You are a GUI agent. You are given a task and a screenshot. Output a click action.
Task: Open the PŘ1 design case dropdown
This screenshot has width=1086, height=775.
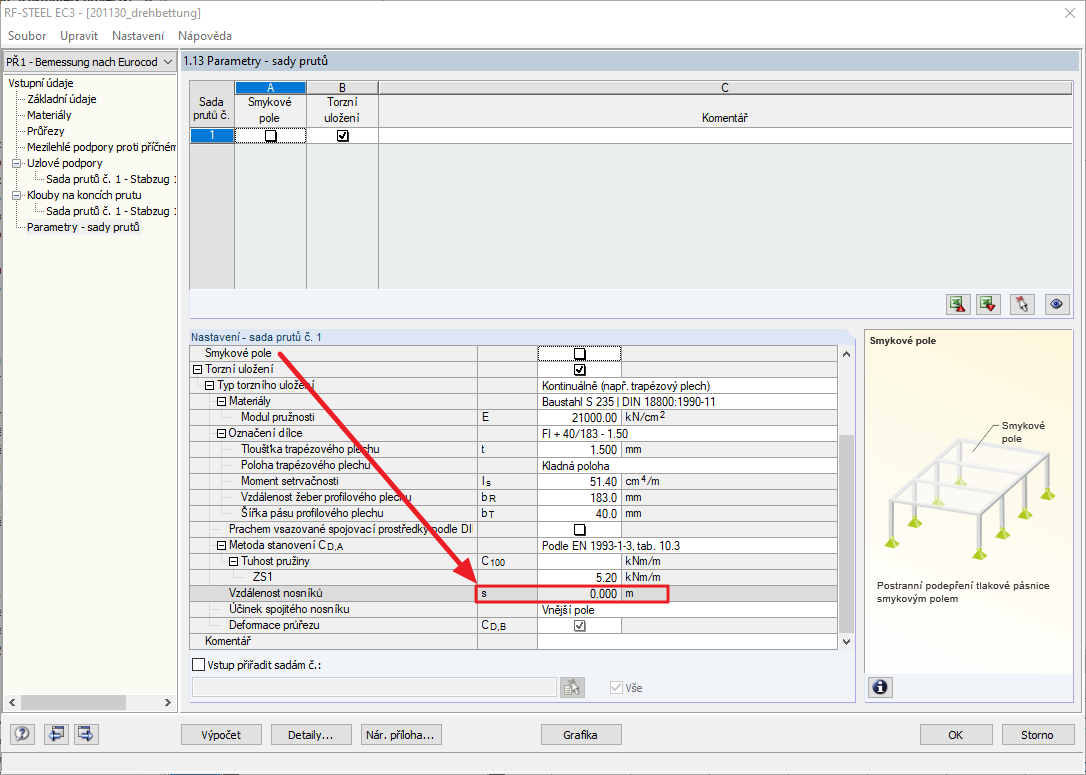167,62
